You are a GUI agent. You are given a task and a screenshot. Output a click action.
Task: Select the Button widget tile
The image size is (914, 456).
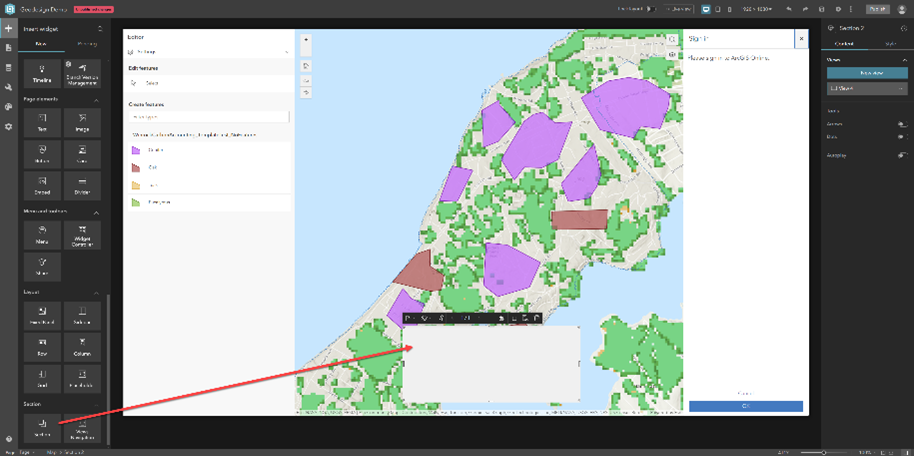point(43,154)
